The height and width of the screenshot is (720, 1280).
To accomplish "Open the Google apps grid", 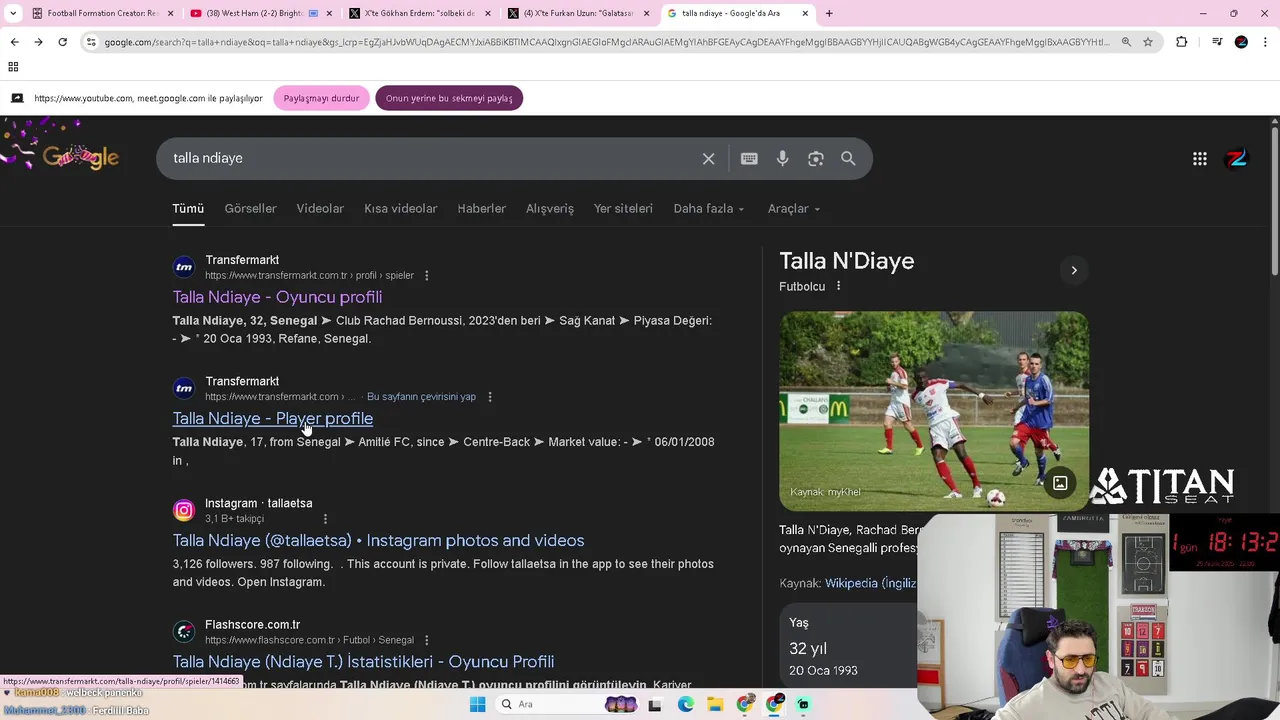I will point(1200,158).
